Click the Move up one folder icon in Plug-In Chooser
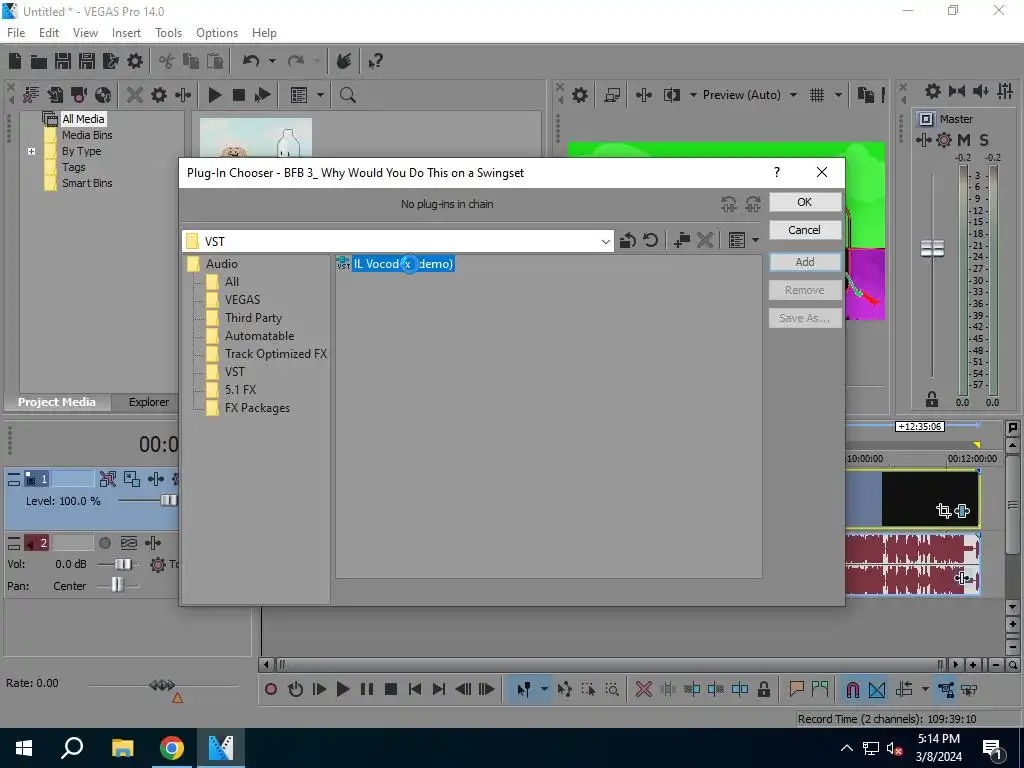The width and height of the screenshot is (1024, 768). pyautogui.click(x=628, y=240)
